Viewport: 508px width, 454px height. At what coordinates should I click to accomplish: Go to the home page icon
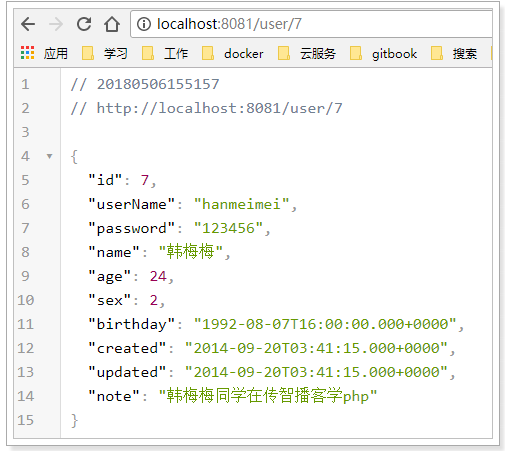[112, 24]
